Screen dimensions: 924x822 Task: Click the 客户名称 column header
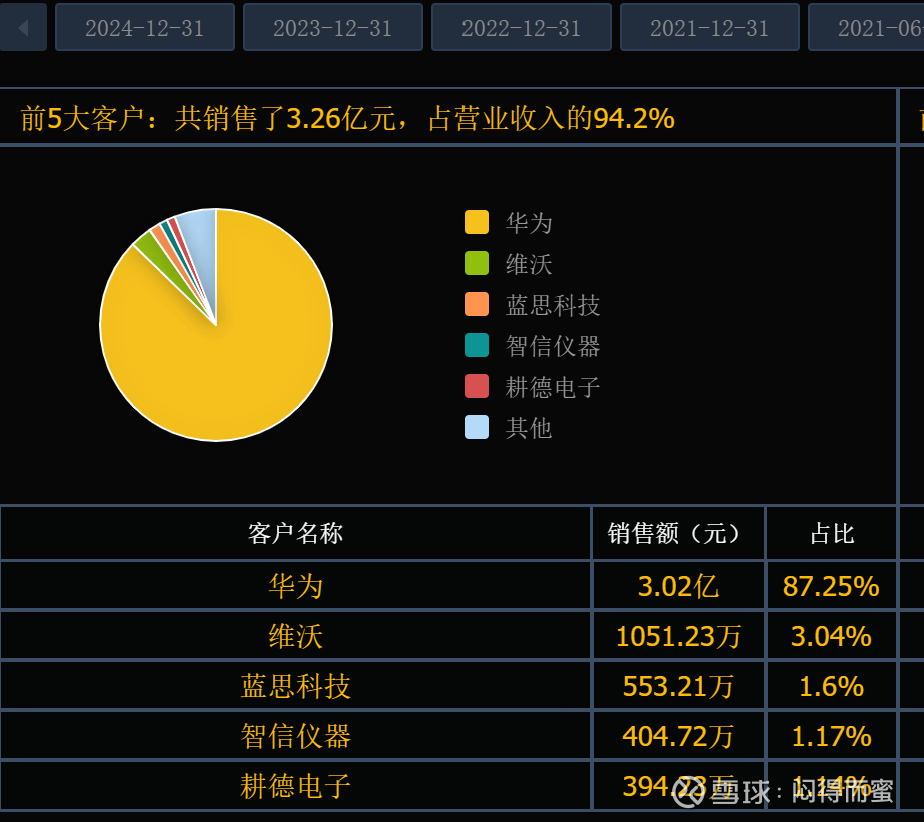(295, 533)
